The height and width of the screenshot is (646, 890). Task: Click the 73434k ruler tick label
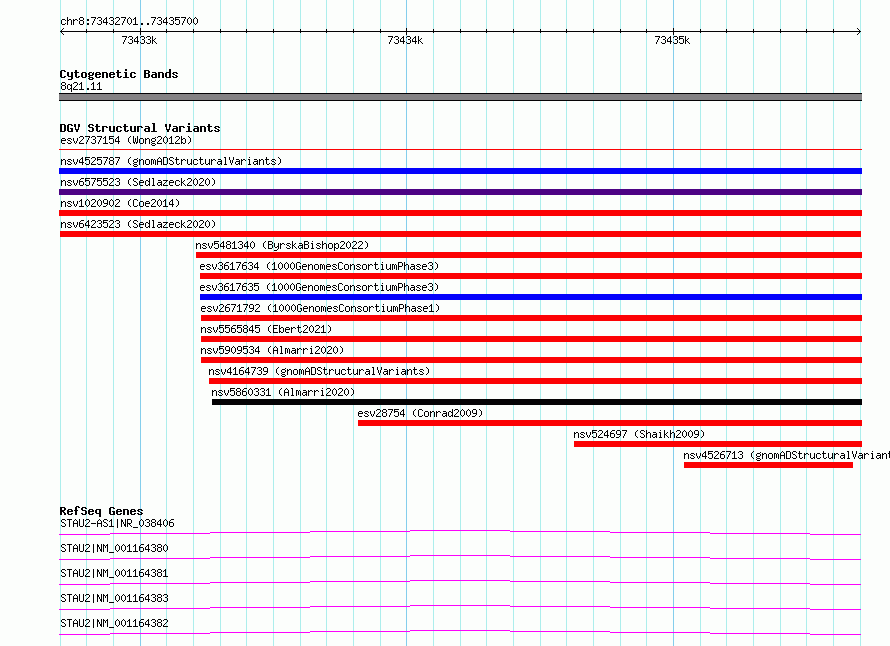coord(405,40)
